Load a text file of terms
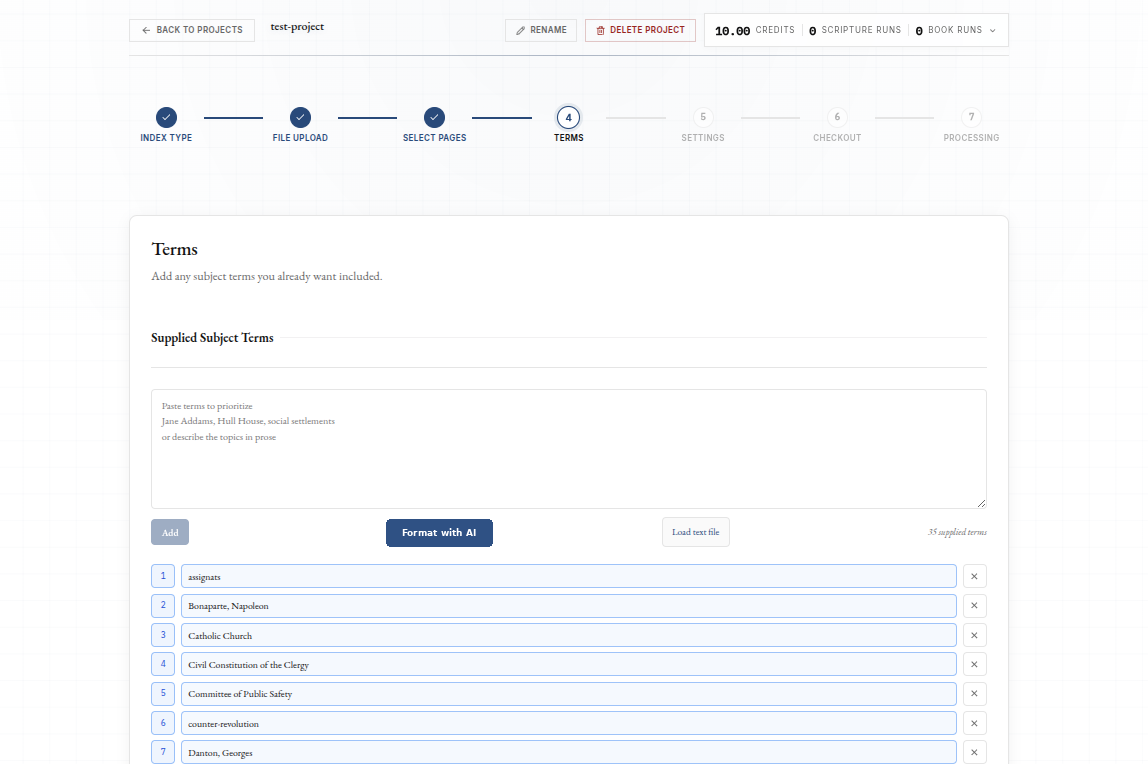Image resolution: width=1148 pixels, height=764 pixels. click(696, 532)
